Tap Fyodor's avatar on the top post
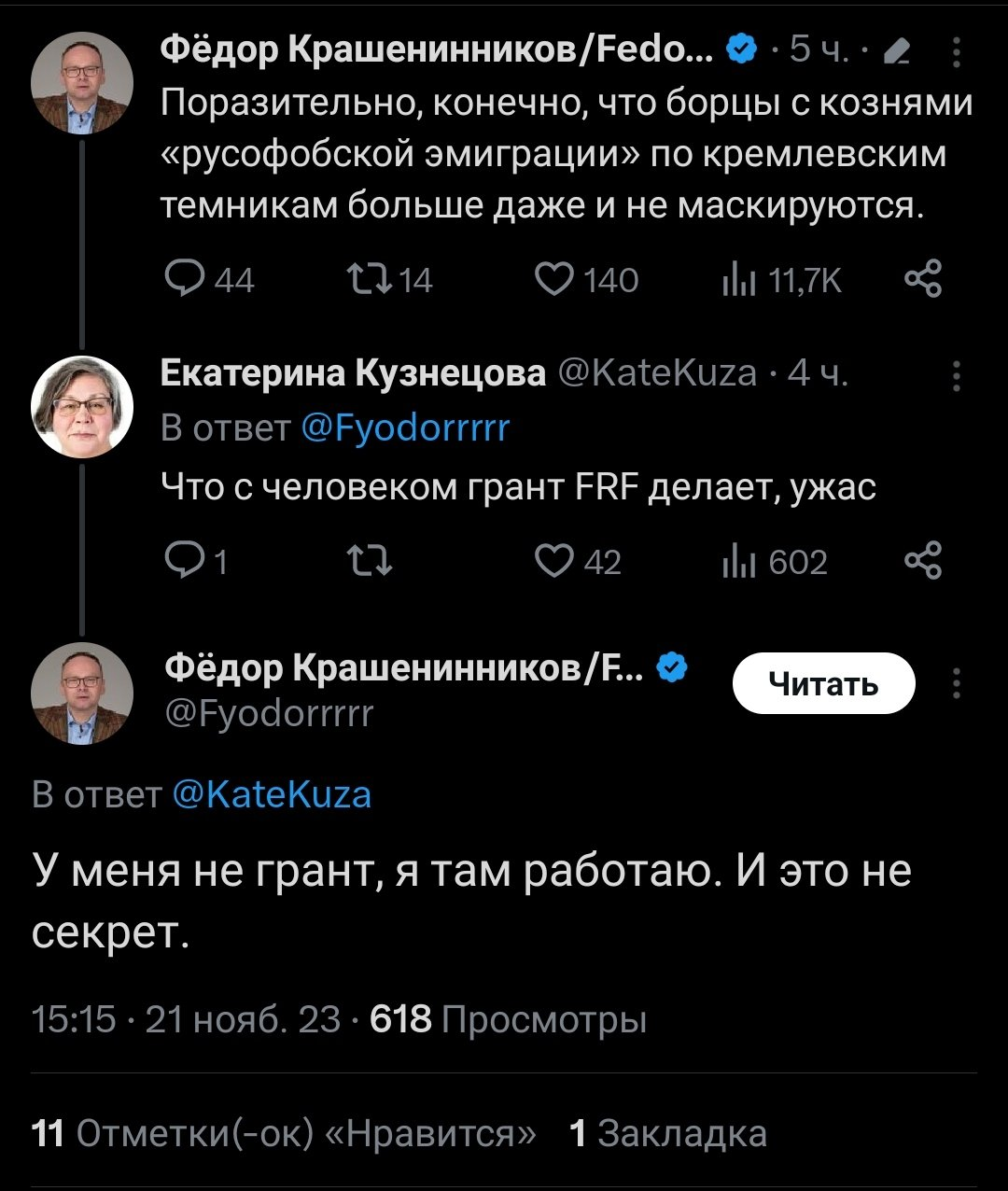This screenshot has width=1008, height=1191. point(82,84)
